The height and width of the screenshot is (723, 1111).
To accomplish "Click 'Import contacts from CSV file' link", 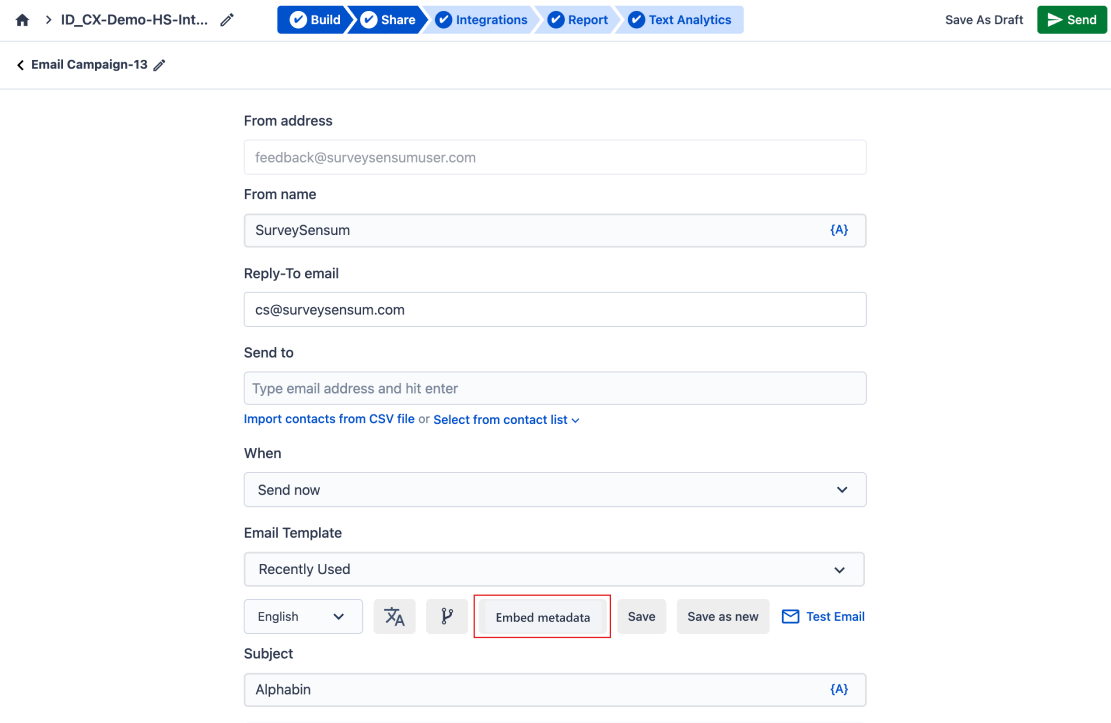I will click(329, 419).
